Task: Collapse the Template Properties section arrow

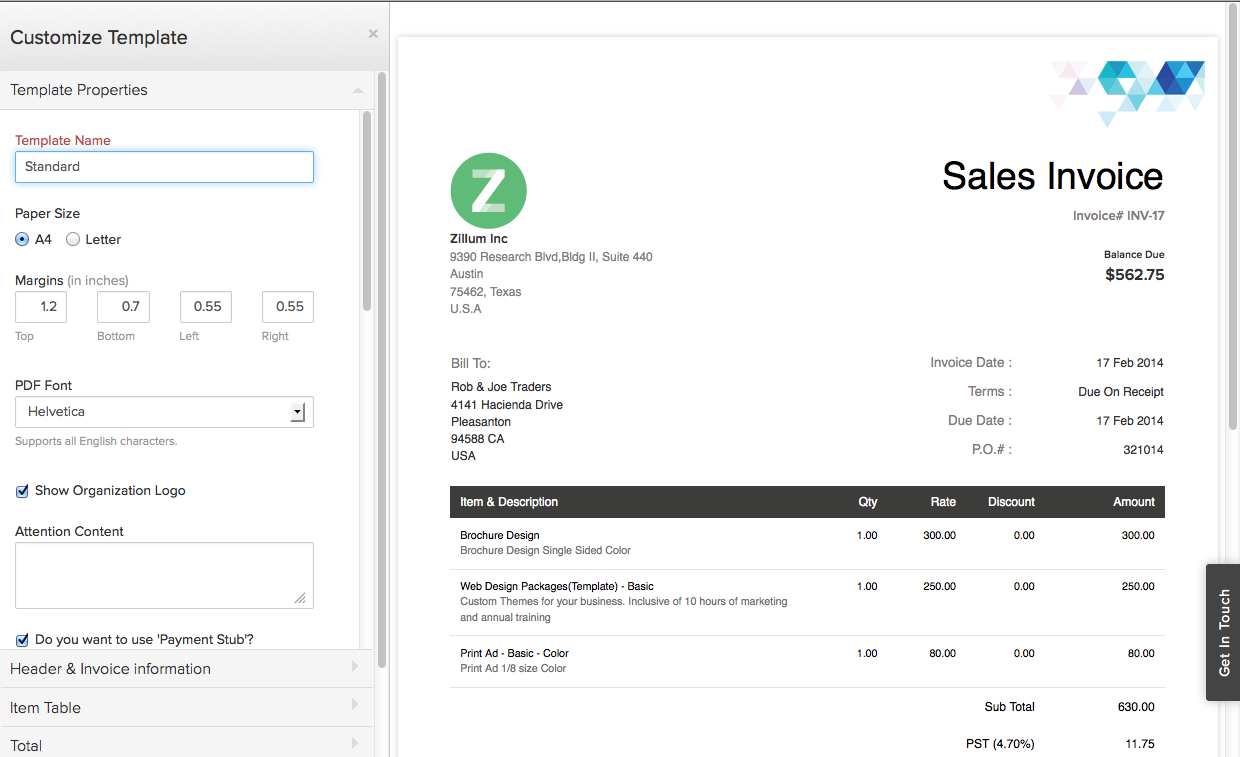Action: point(357,90)
